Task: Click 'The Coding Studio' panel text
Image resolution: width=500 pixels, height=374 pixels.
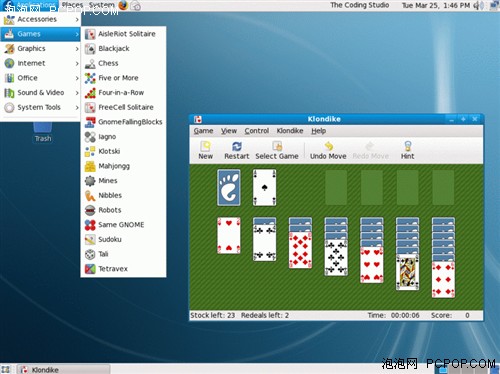Action: pos(360,5)
